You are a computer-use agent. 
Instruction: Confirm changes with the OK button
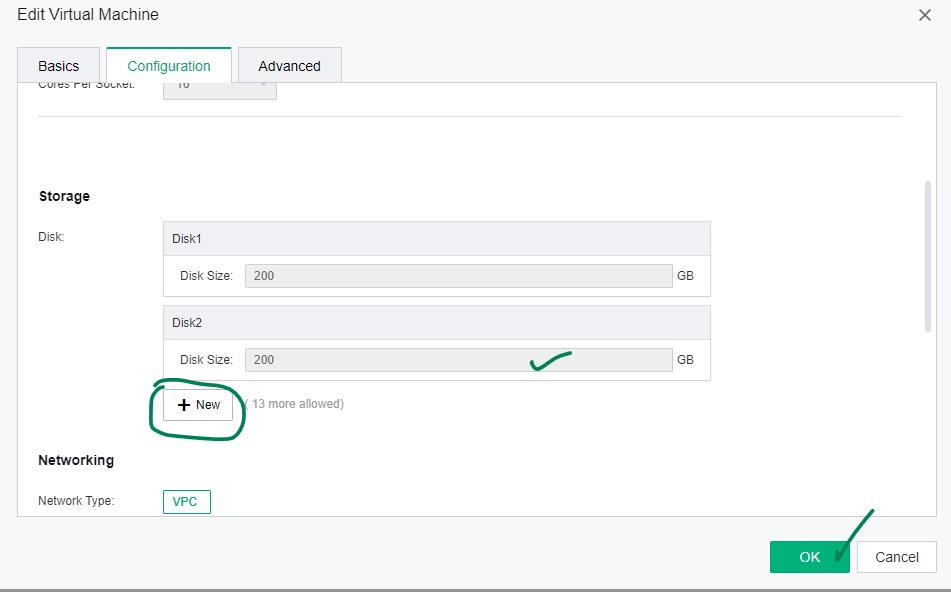pyautogui.click(x=809, y=557)
